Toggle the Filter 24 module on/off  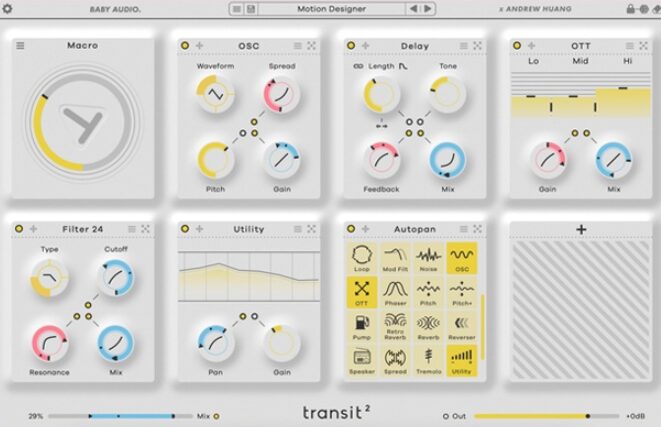click(x=20, y=229)
